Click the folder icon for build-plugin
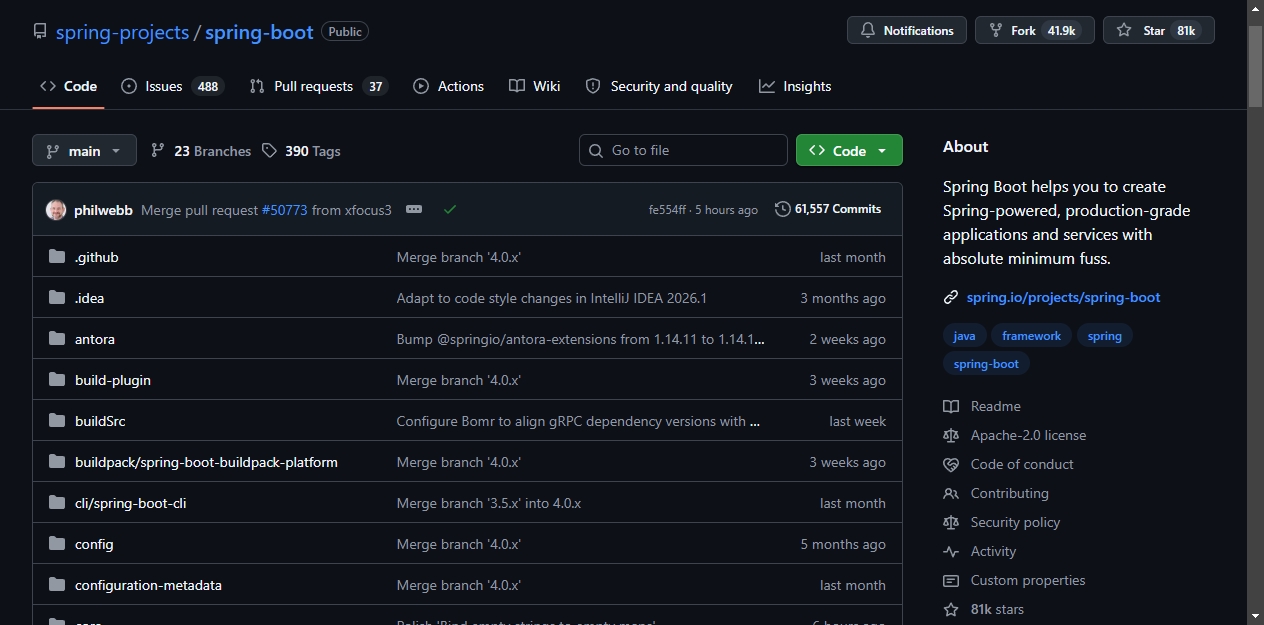1264x625 pixels. (57, 380)
